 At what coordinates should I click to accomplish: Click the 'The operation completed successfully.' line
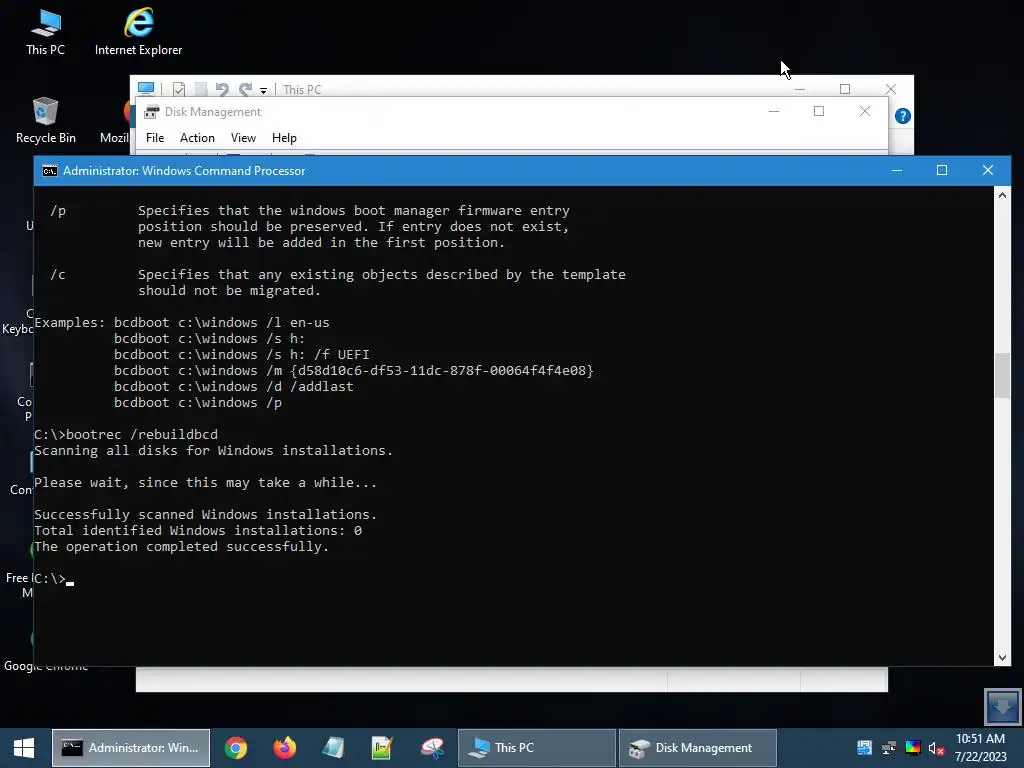click(182, 547)
